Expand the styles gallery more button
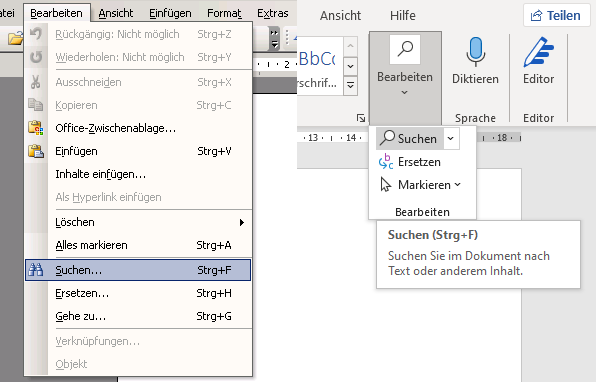This screenshot has height=382, width=596. 350,85
